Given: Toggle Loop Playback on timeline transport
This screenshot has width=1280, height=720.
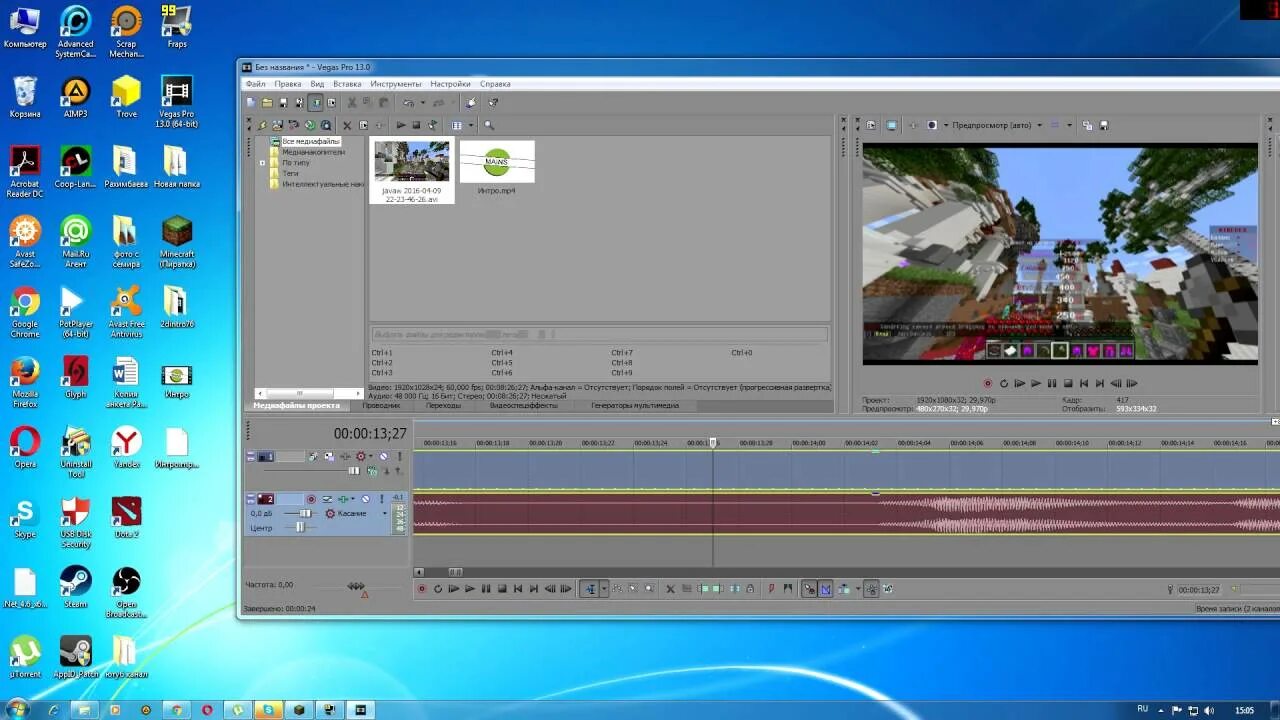Looking at the screenshot, I should [438, 589].
